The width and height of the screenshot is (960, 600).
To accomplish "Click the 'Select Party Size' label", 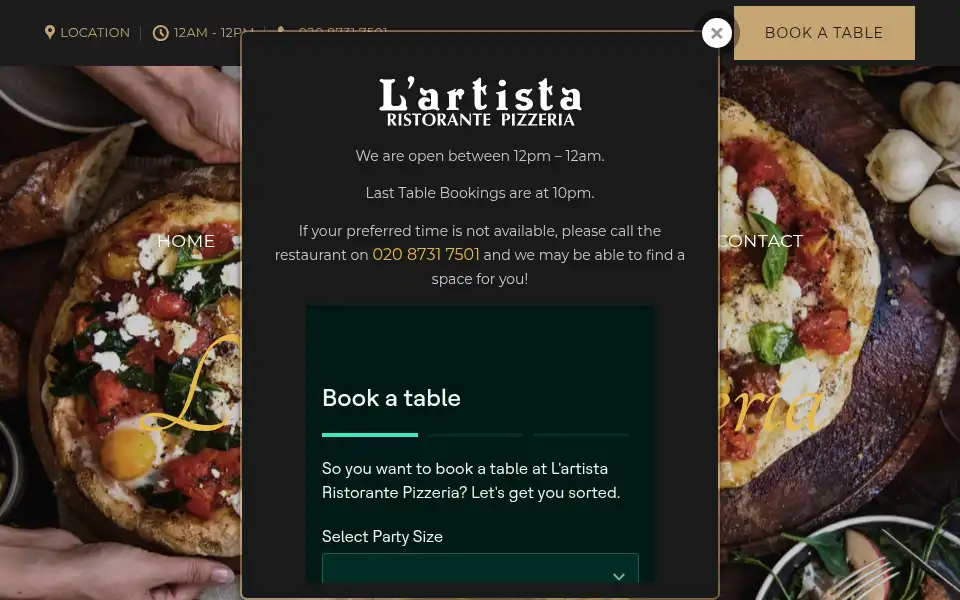I will (x=382, y=536).
